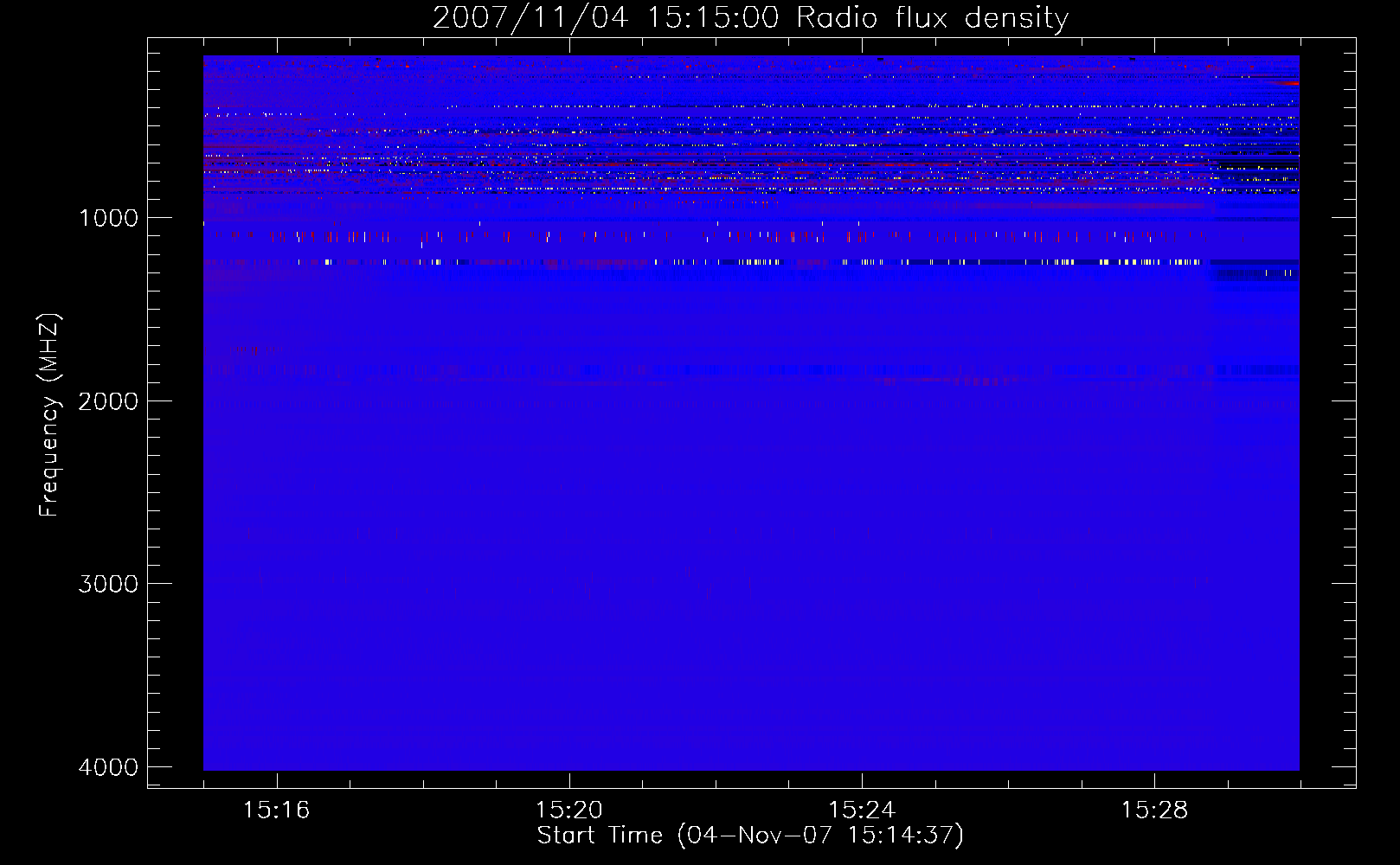Click the 4000 frequency tick label
Screen dimensions: 1400x865
point(108,767)
